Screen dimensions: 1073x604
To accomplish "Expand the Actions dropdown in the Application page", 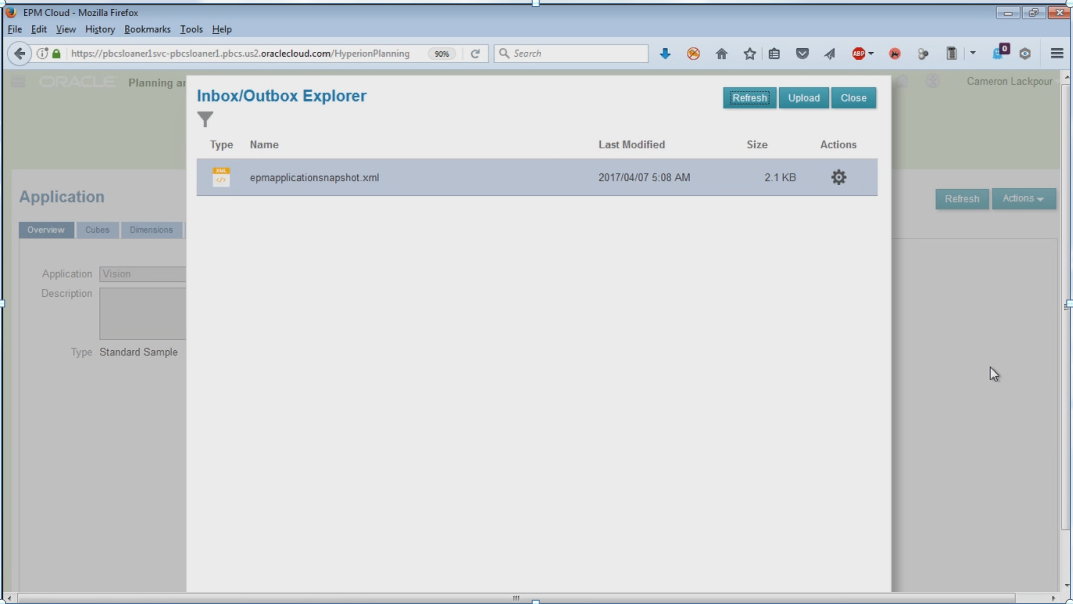I will click(1023, 198).
